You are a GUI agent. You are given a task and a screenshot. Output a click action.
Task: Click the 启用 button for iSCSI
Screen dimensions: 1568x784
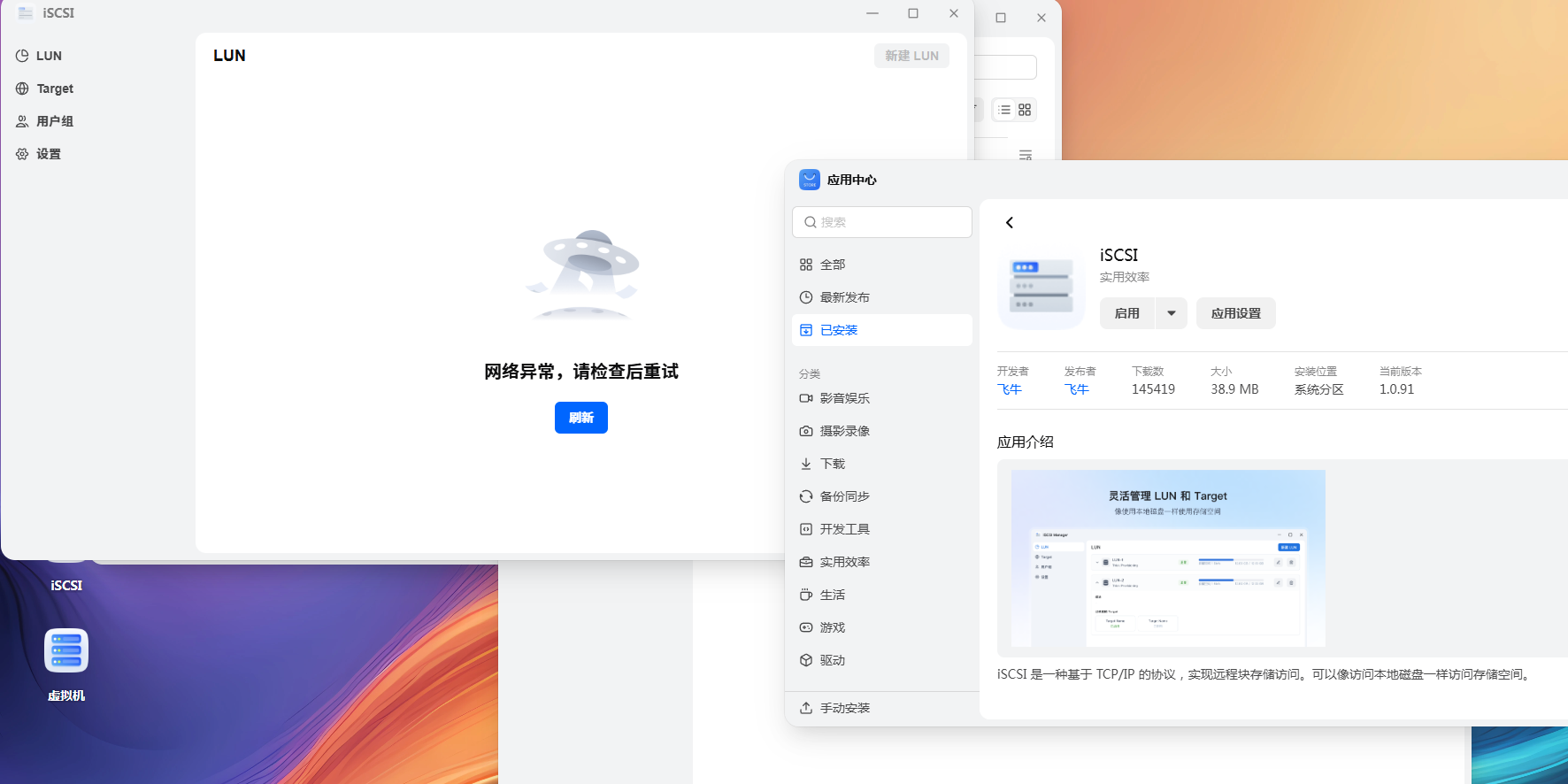pos(1127,313)
